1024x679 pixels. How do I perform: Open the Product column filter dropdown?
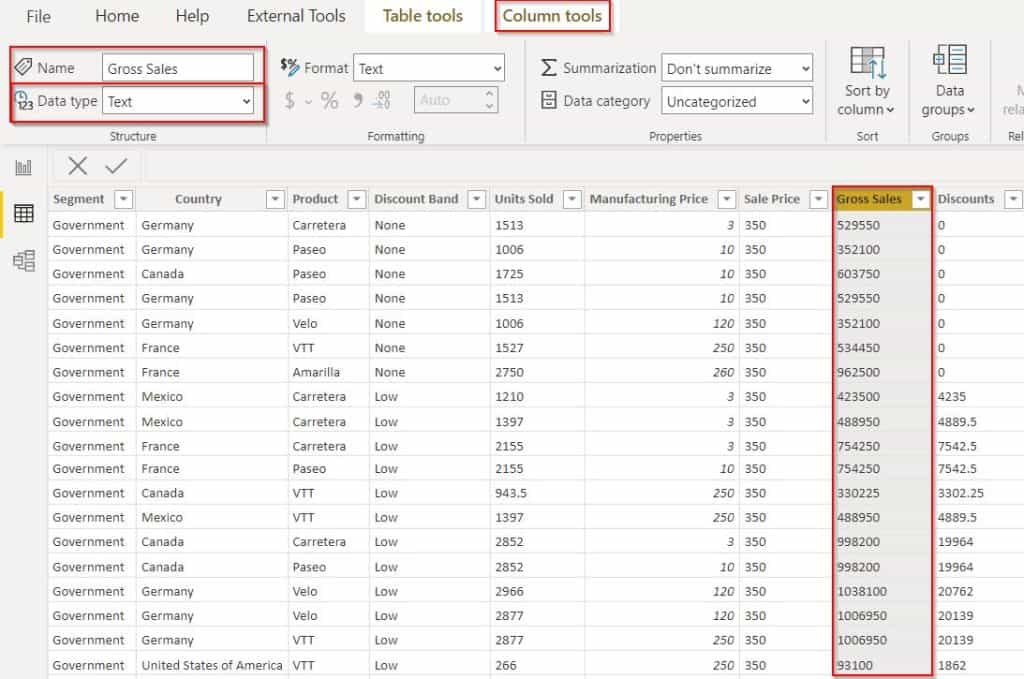357,199
